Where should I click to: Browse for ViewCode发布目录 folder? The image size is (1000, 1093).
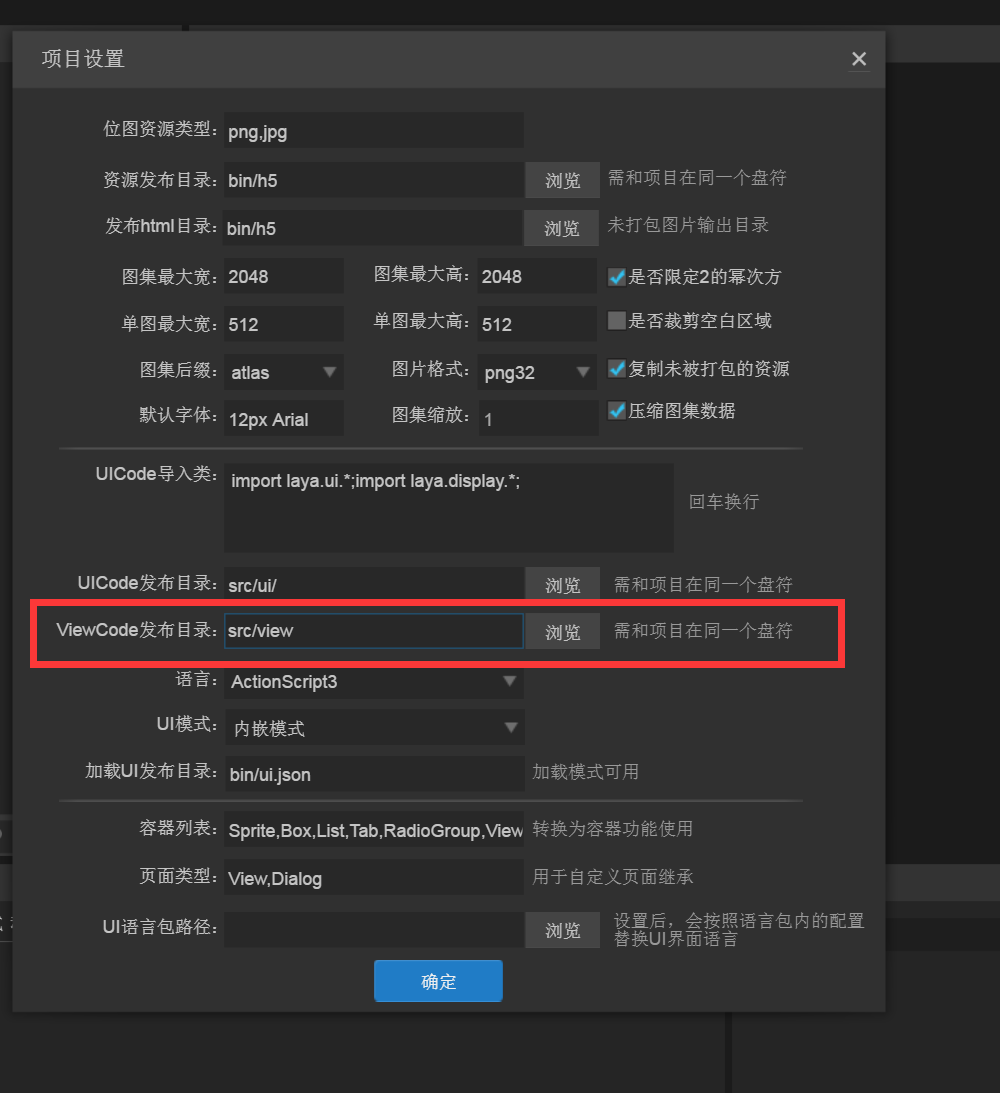coord(562,632)
